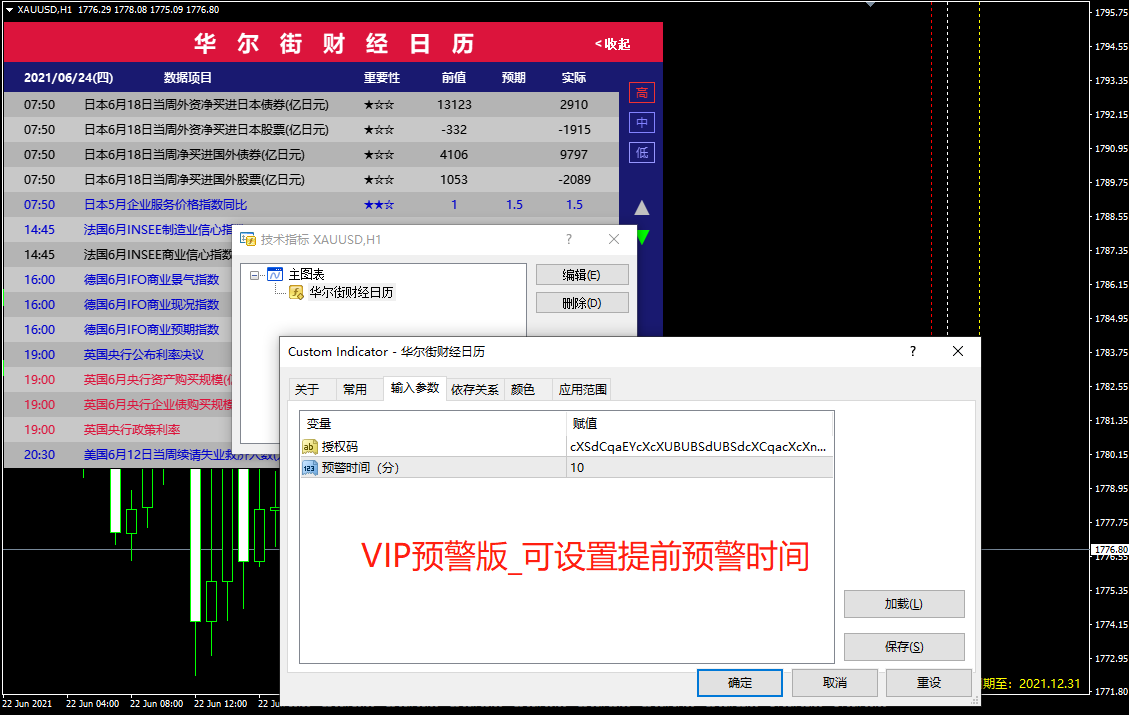
Task: Toggle the 高 high-importance filter
Action: pyautogui.click(x=641, y=93)
